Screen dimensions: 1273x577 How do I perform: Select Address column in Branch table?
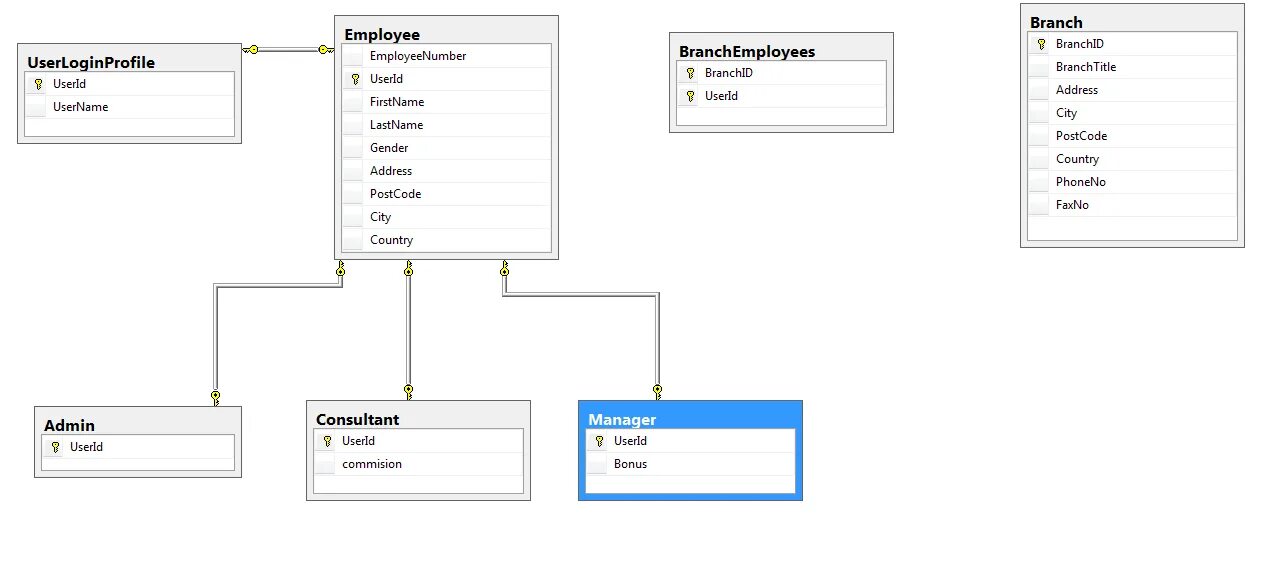(x=1132, y=90)
